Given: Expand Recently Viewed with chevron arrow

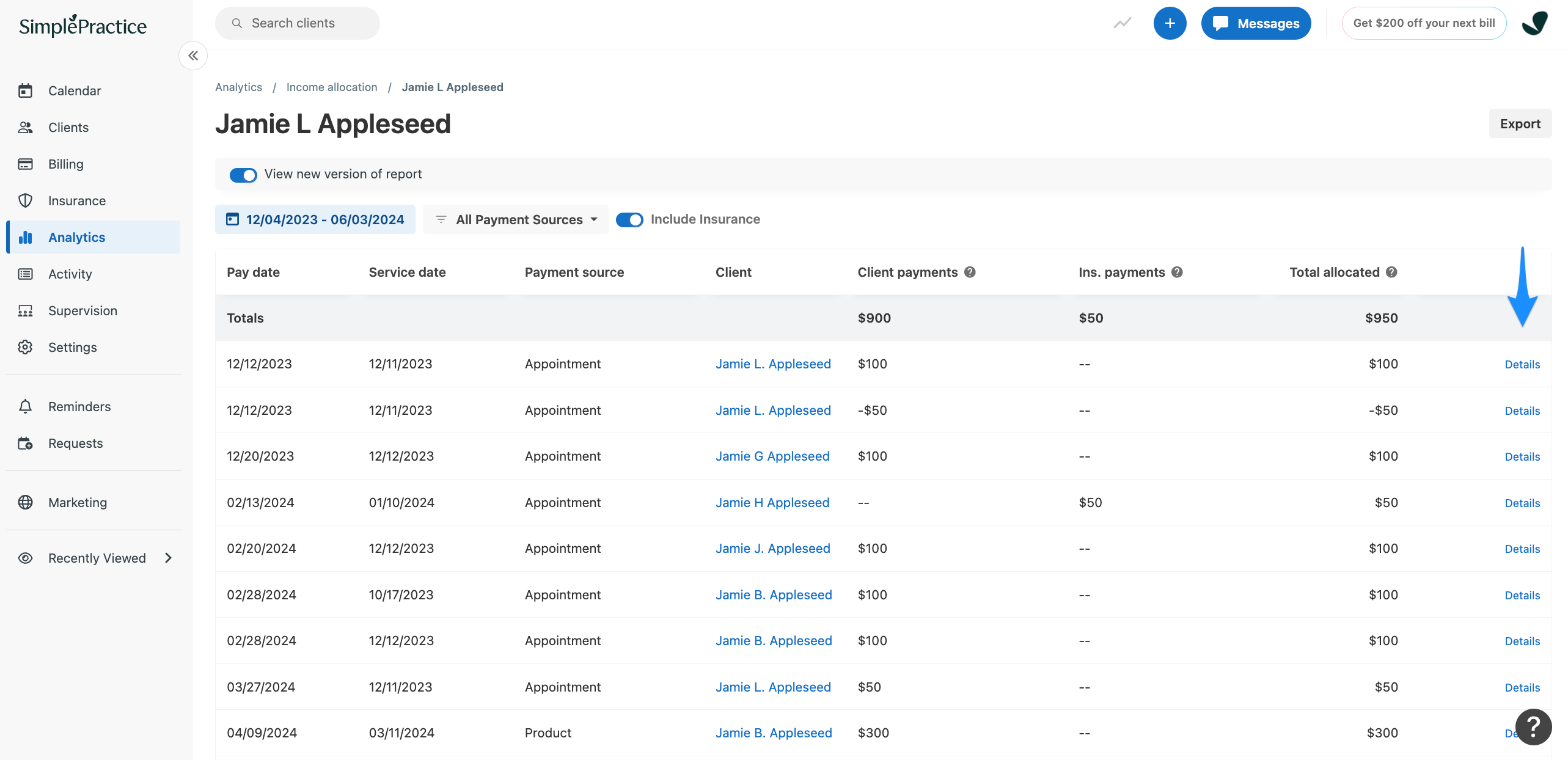Looking at the screenshot, I should pyautogui.click(x=168, y=558).
